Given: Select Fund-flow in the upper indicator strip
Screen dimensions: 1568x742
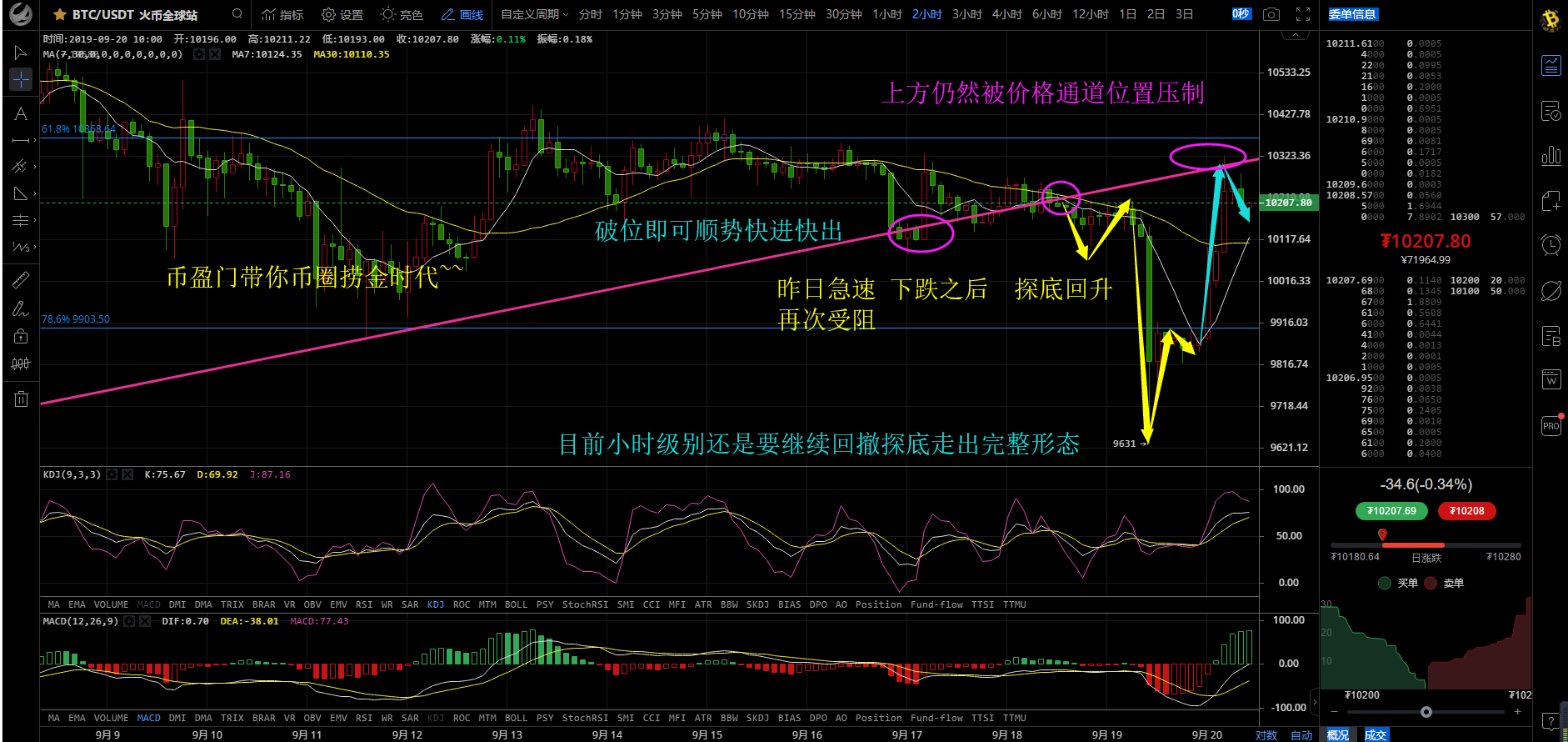Looking at the screenshot, I should tap(936, 604).
